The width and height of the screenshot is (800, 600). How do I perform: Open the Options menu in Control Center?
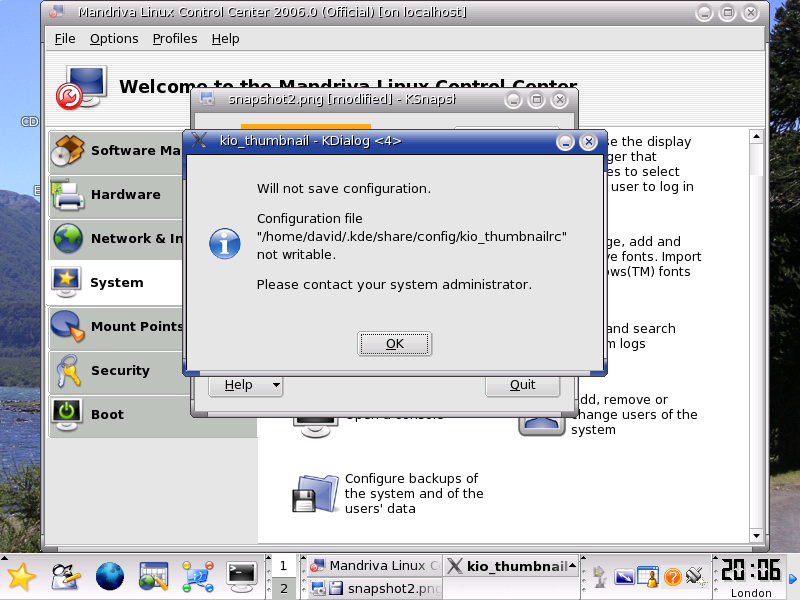coord(114,39)
